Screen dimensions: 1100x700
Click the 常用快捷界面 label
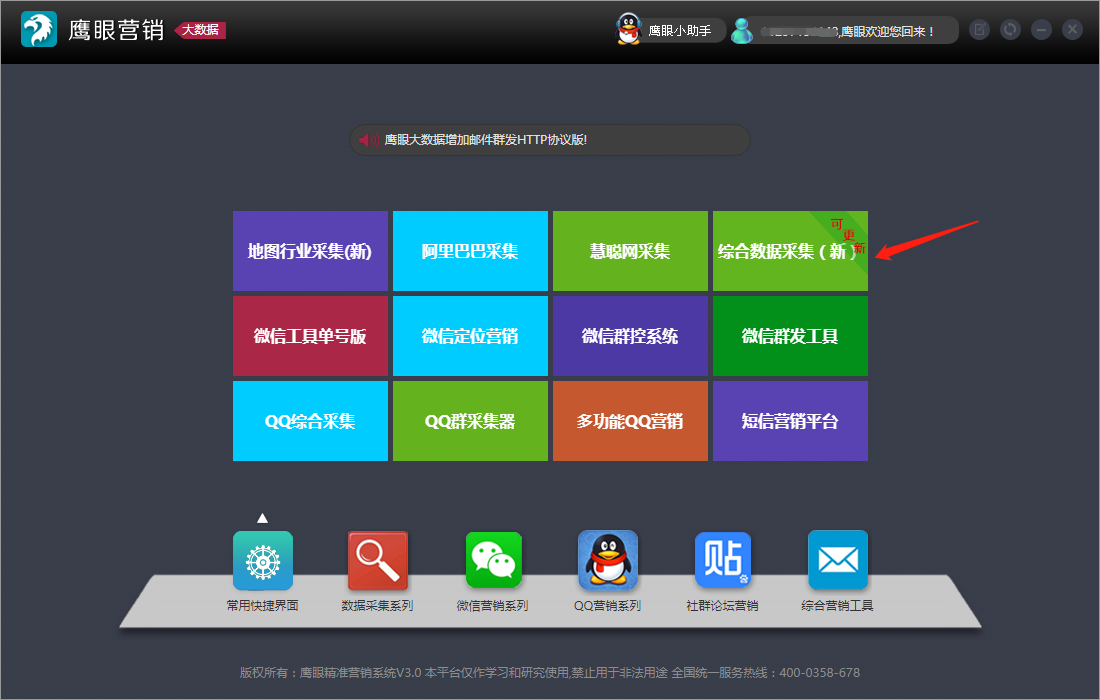(x=262, y=605)
